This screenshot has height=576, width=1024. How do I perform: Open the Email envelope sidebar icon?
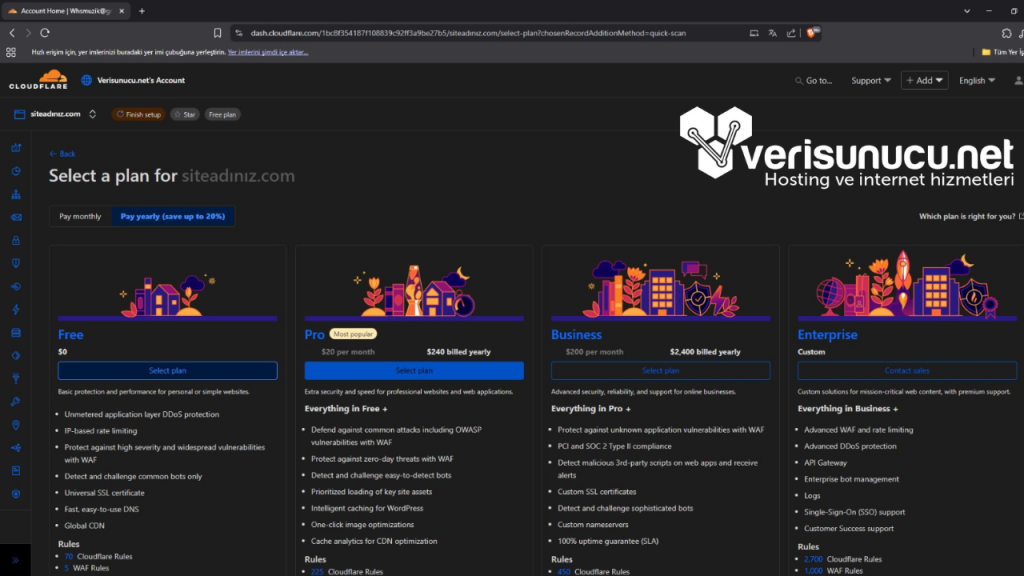click(16, 217)
